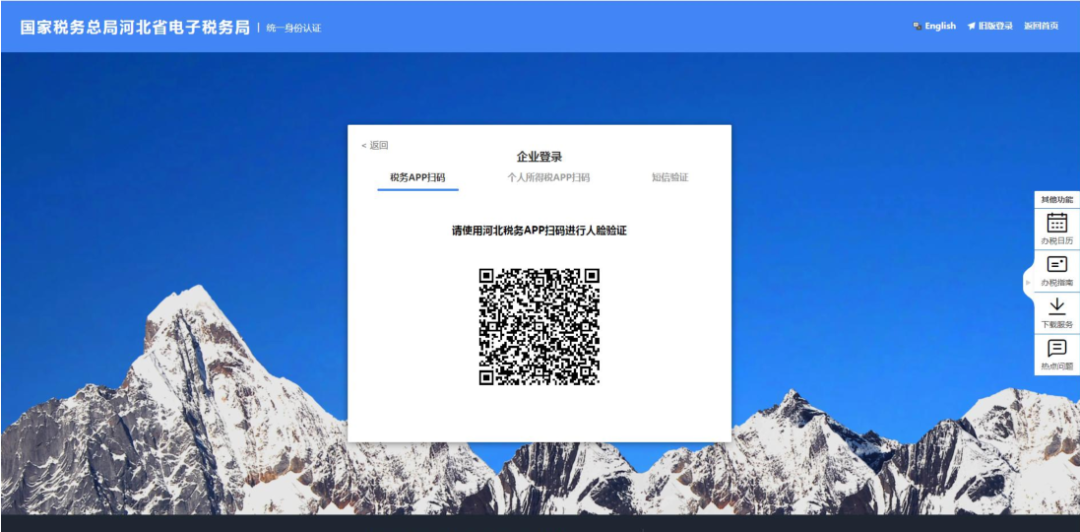1080x532 pixels.
Task: Open the 热点问题 hot questions icon
Action: [1057, 355]
